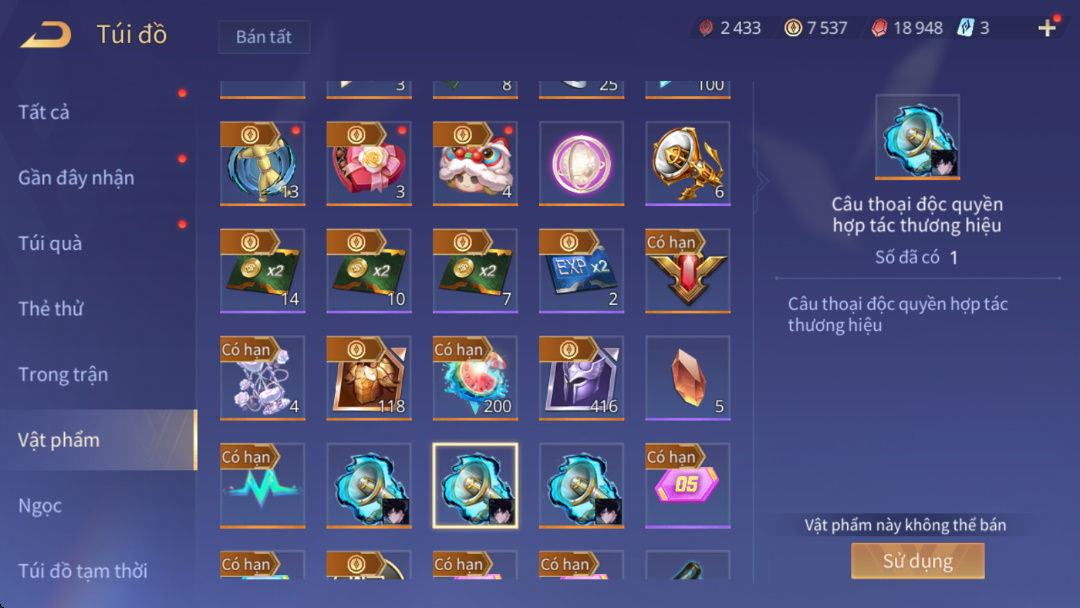
Task: Select the gold x2 card with 14
Action: (262, 271)
